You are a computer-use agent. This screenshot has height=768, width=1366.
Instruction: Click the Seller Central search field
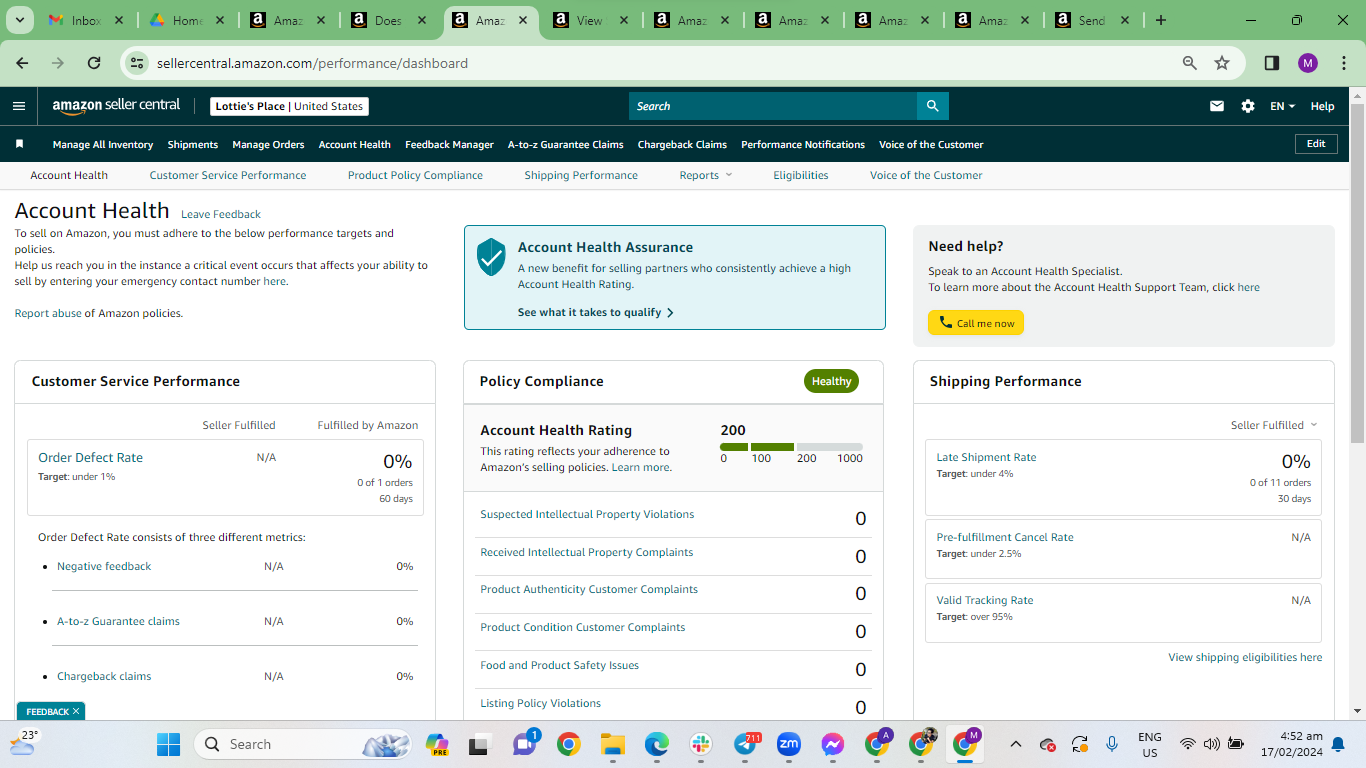tap(773, 106)
